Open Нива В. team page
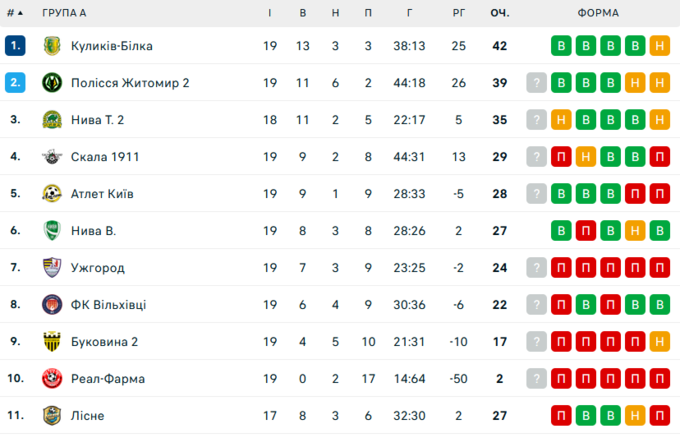 (x=94, y=231)
